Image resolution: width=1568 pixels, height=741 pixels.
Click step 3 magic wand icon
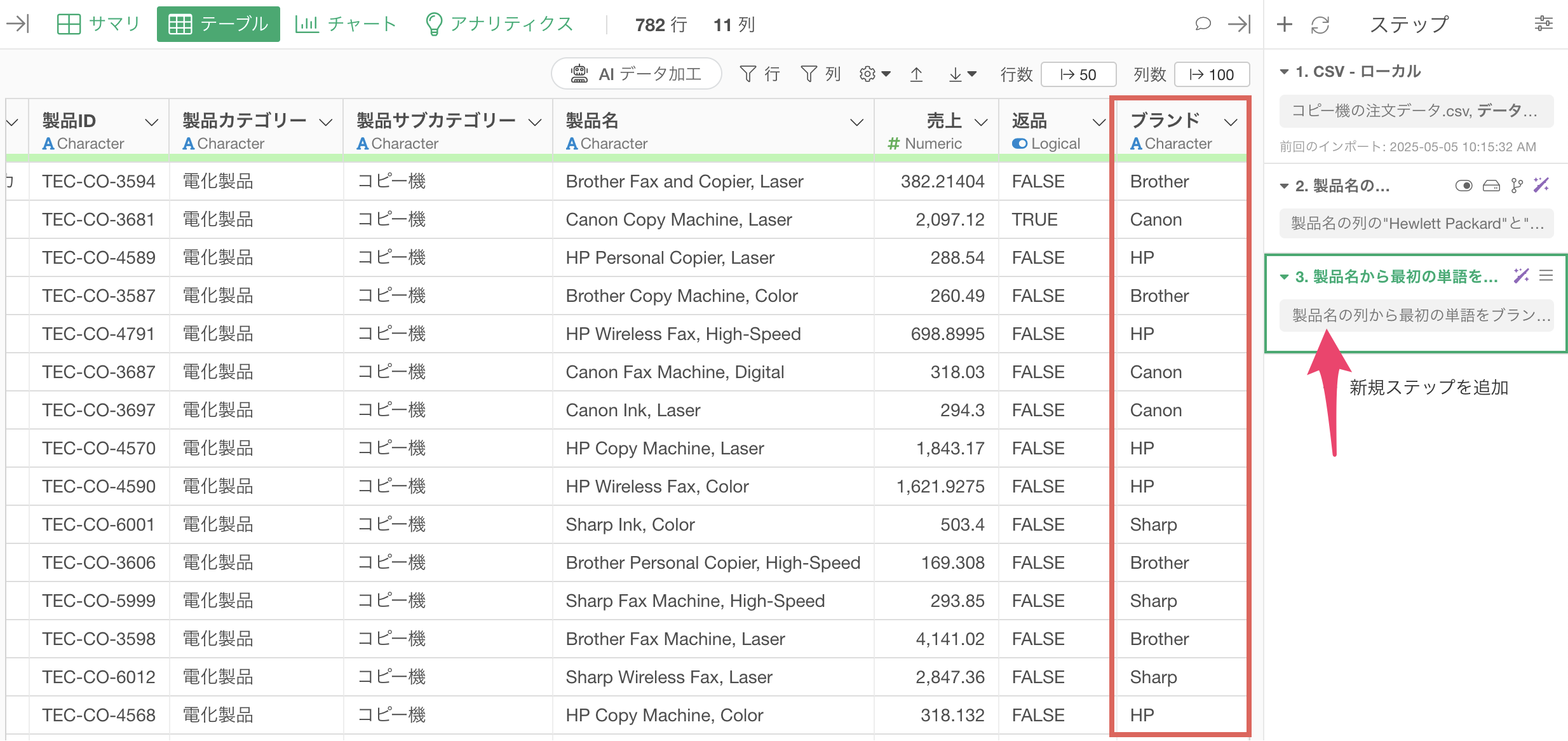point(1521,275)
